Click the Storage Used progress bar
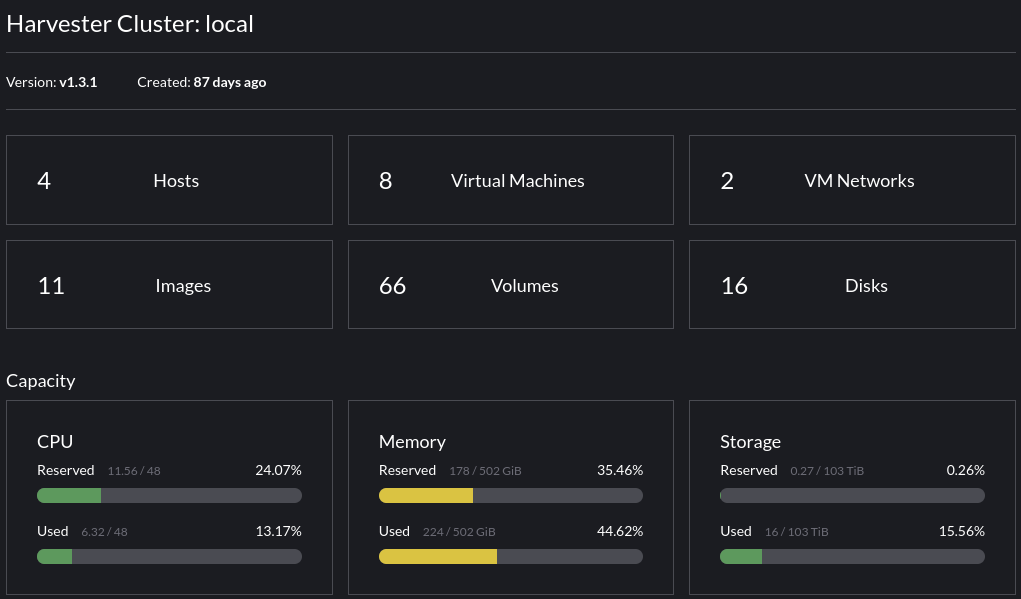Viewport: 1021px width, 599px height. click(852, 557)
